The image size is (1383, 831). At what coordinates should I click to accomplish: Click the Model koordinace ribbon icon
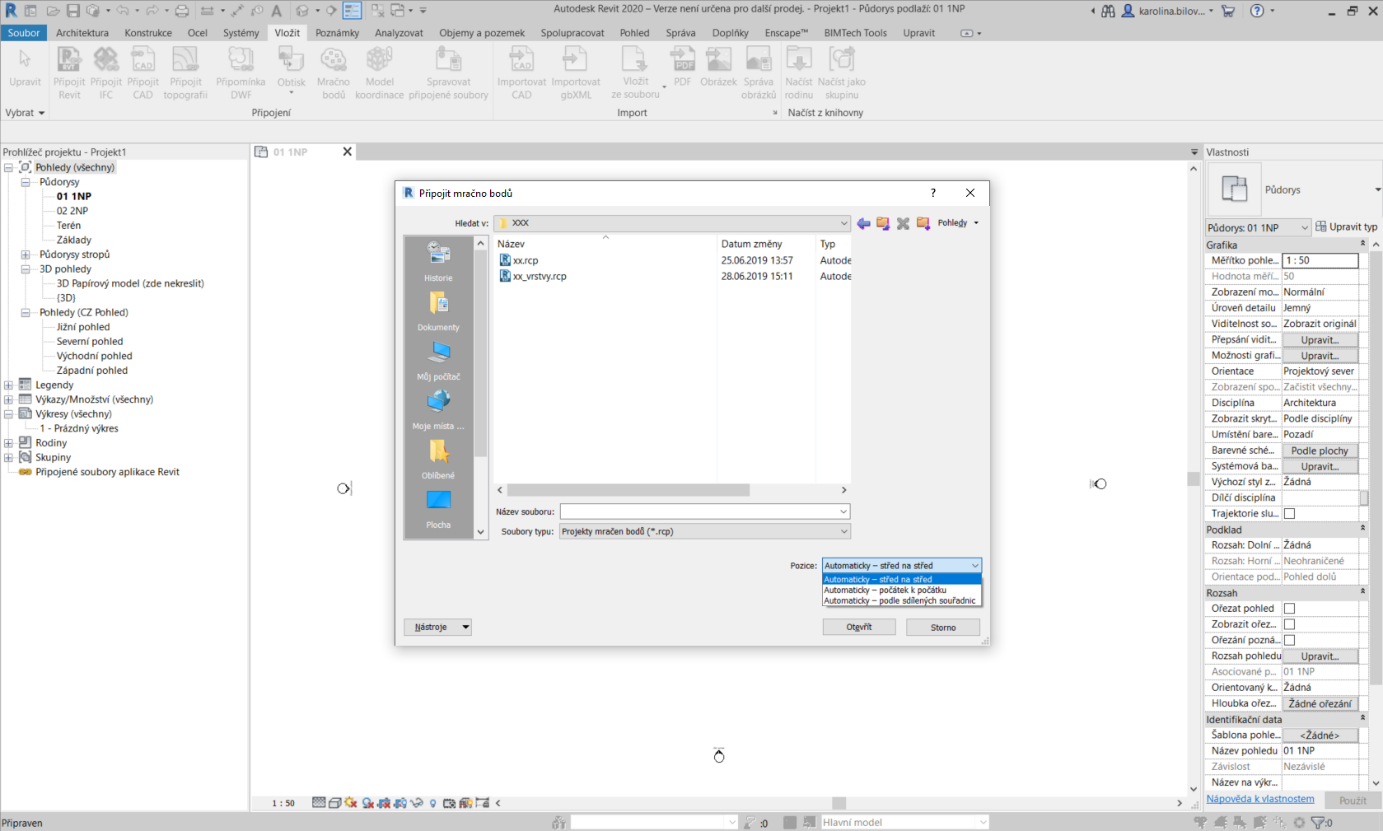(379, 74)
